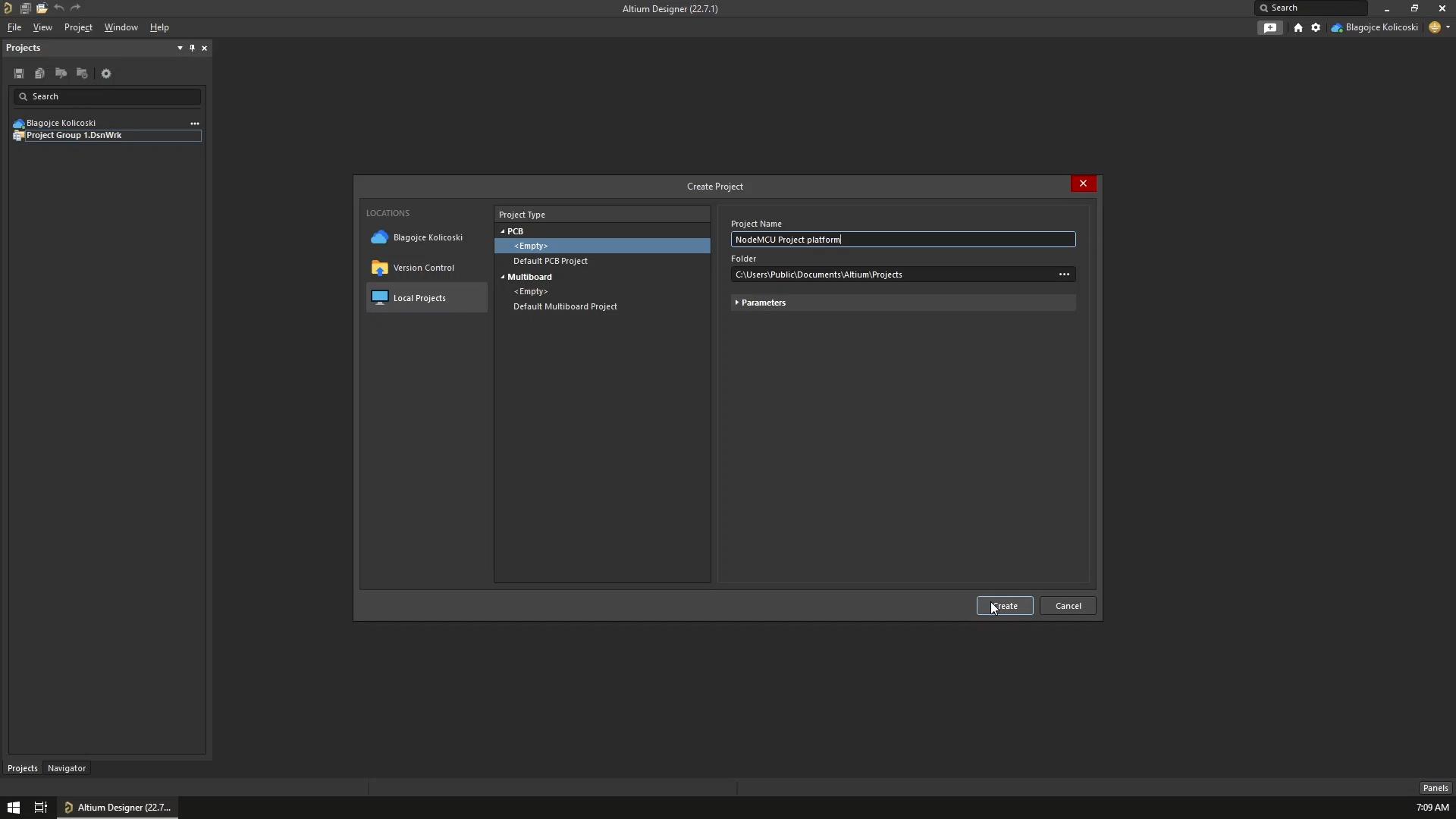Click the home icon in title bar
Image resolution: width=1456 pixels, height=819 pixels.
pos(1298,27)
